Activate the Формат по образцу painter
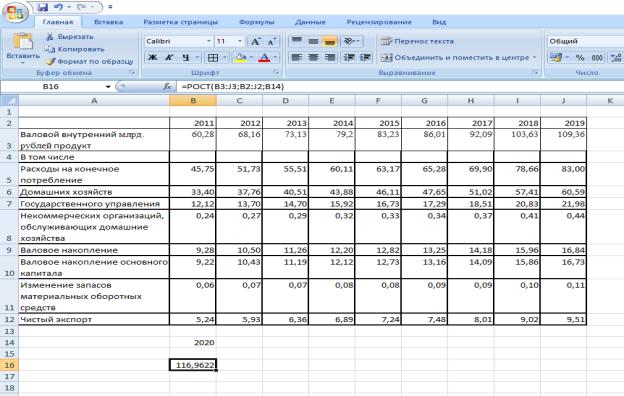The width and height of the screenshot is (624, 396). pyautogui.click(x=89, y=61)
